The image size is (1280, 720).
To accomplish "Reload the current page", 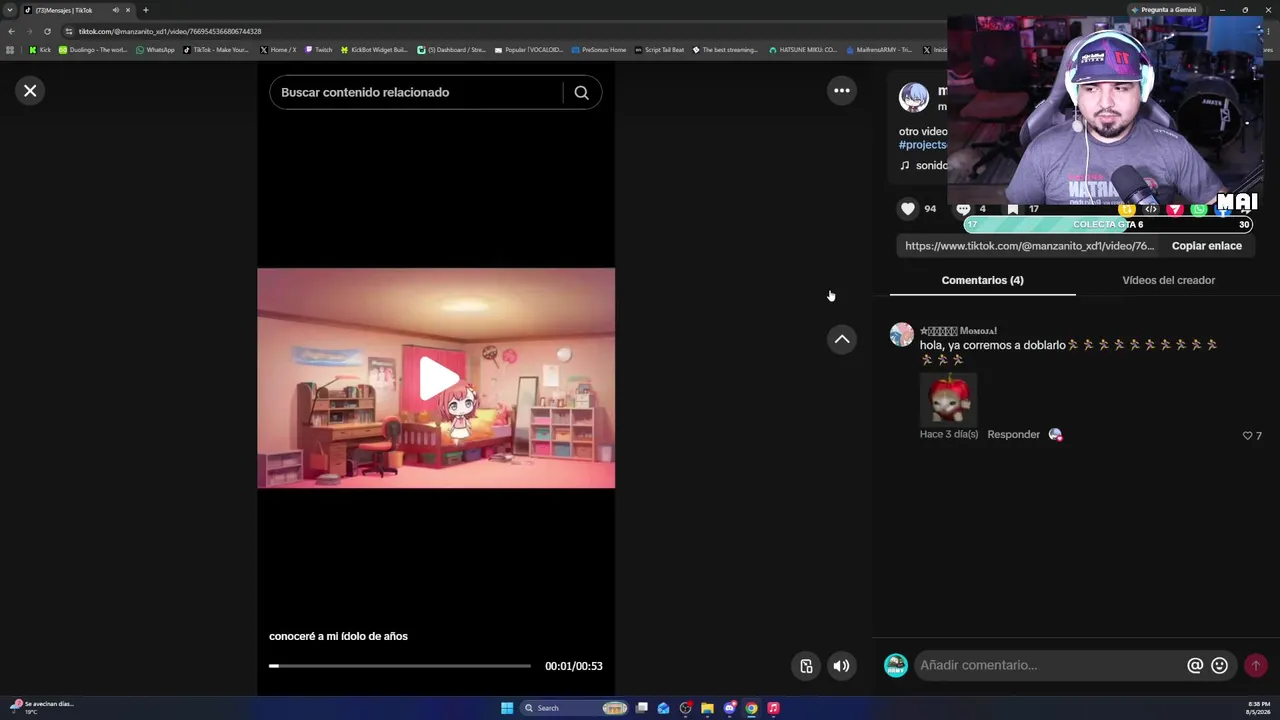I will pos(47,31).
